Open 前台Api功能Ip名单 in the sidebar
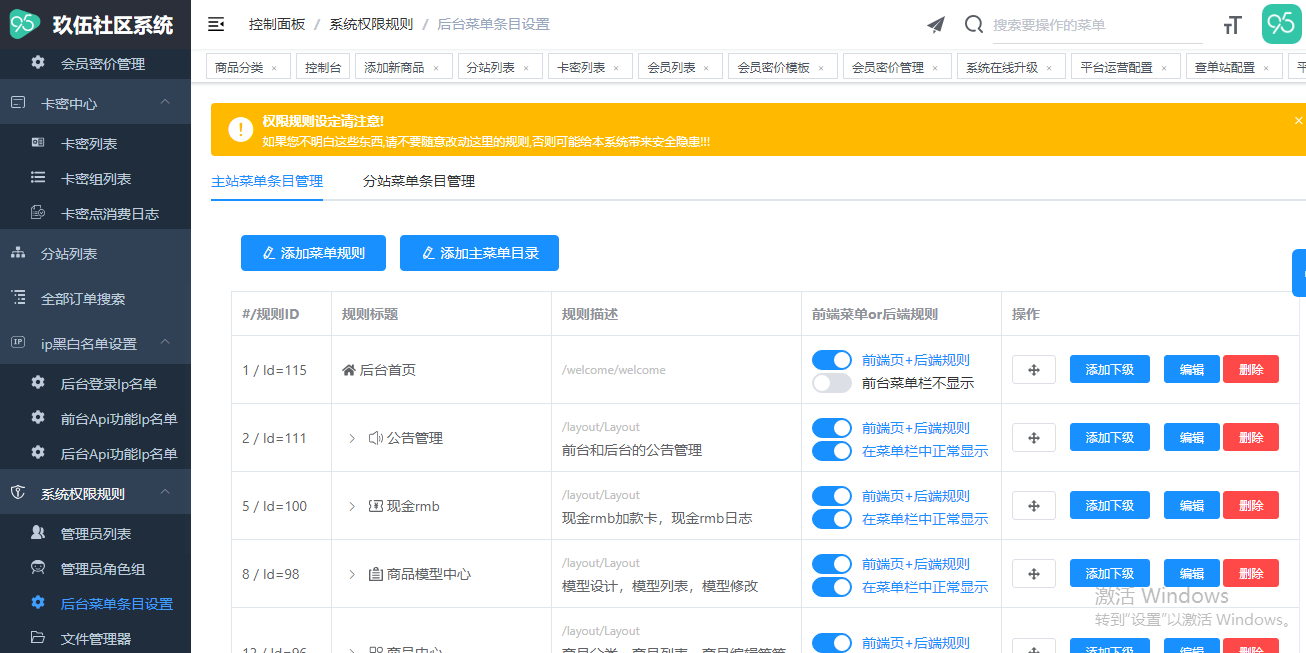The height and width of the screenshot is (653, 1306). 95,418
